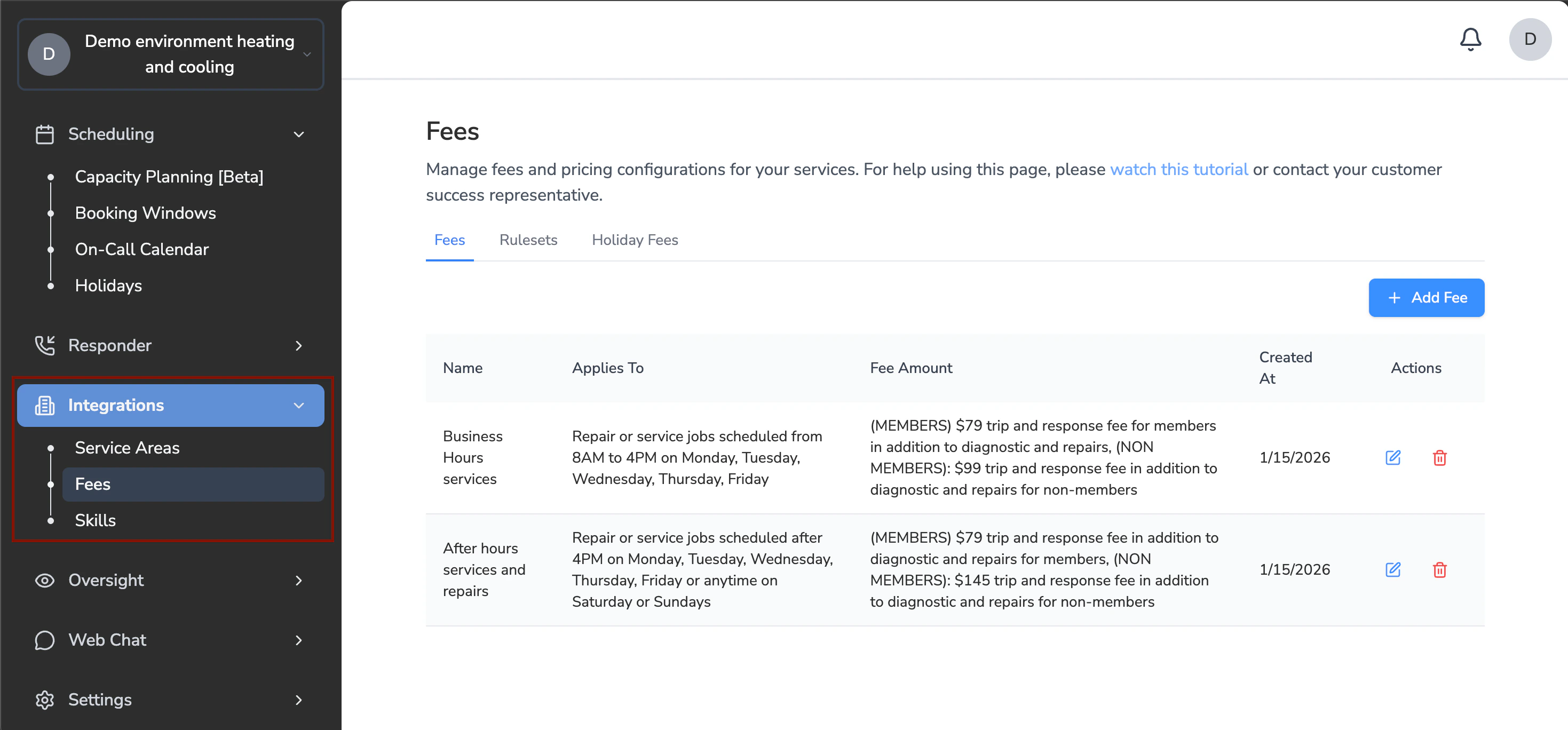The width and height of the screenshot is (1568, 730).
Task: Click the Web Chat bubble icon
Action: pyautogui.click(x=44, y=640)
